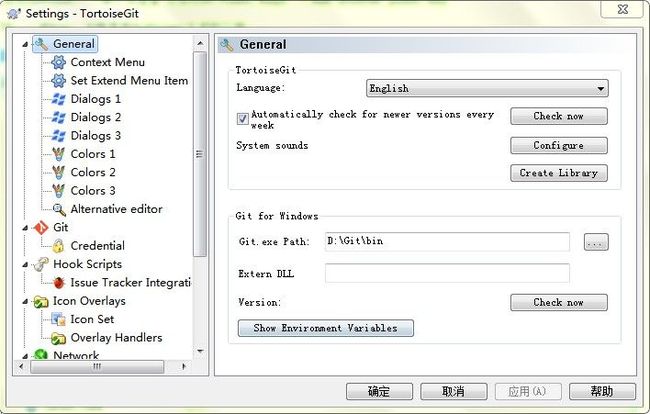Collapse the Git tree node

(25, 228)
